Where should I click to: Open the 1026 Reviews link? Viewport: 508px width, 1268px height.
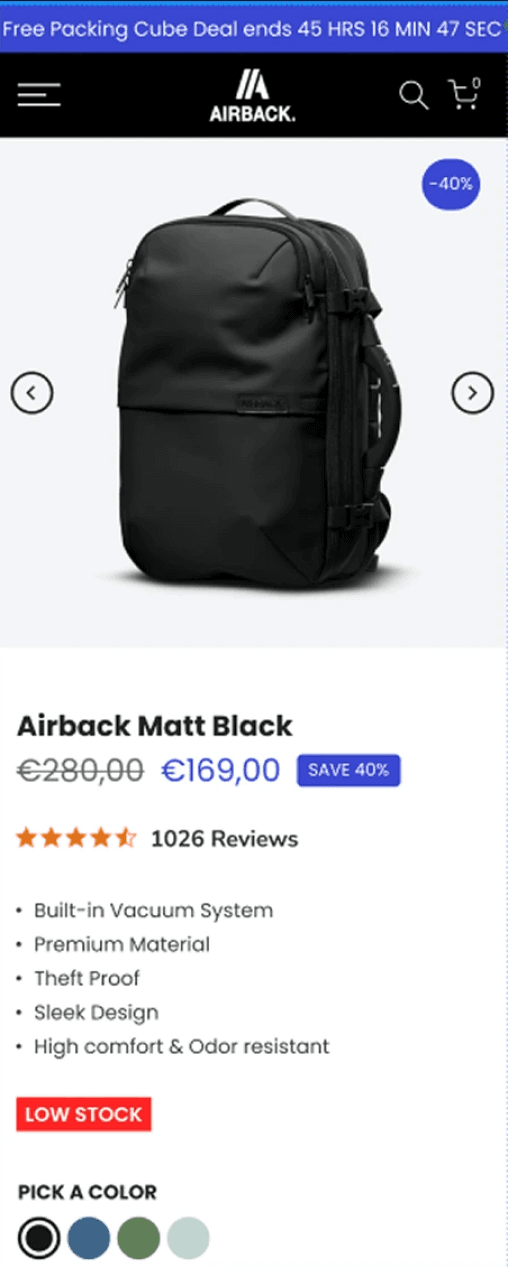[x=224, y=839]
